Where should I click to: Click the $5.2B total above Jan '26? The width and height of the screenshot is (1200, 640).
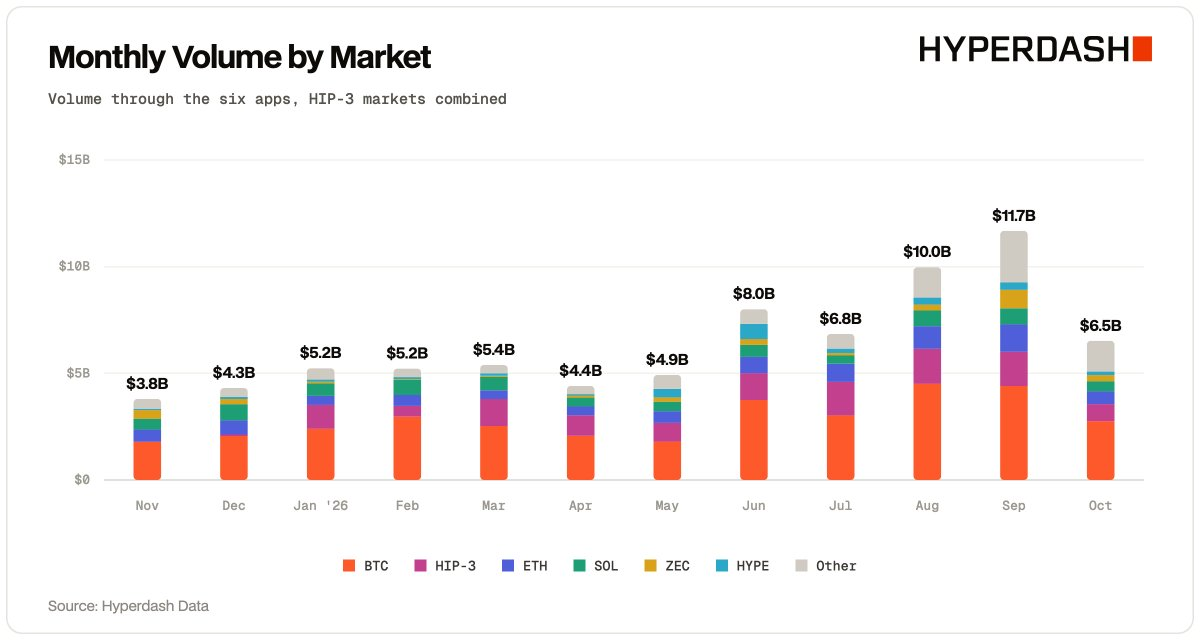coord(321,353)
